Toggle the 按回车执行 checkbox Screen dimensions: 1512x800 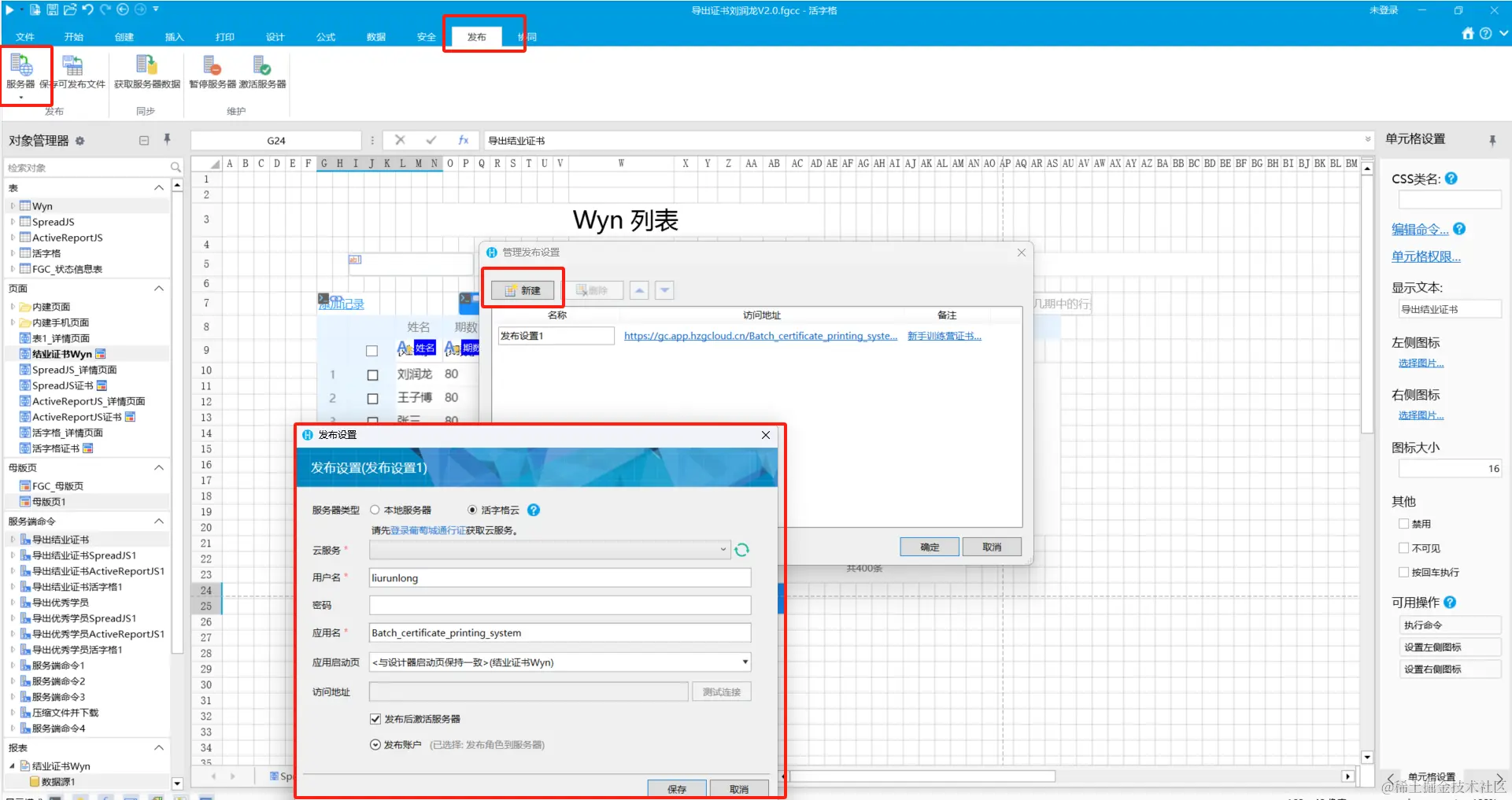coord(1403,572)
